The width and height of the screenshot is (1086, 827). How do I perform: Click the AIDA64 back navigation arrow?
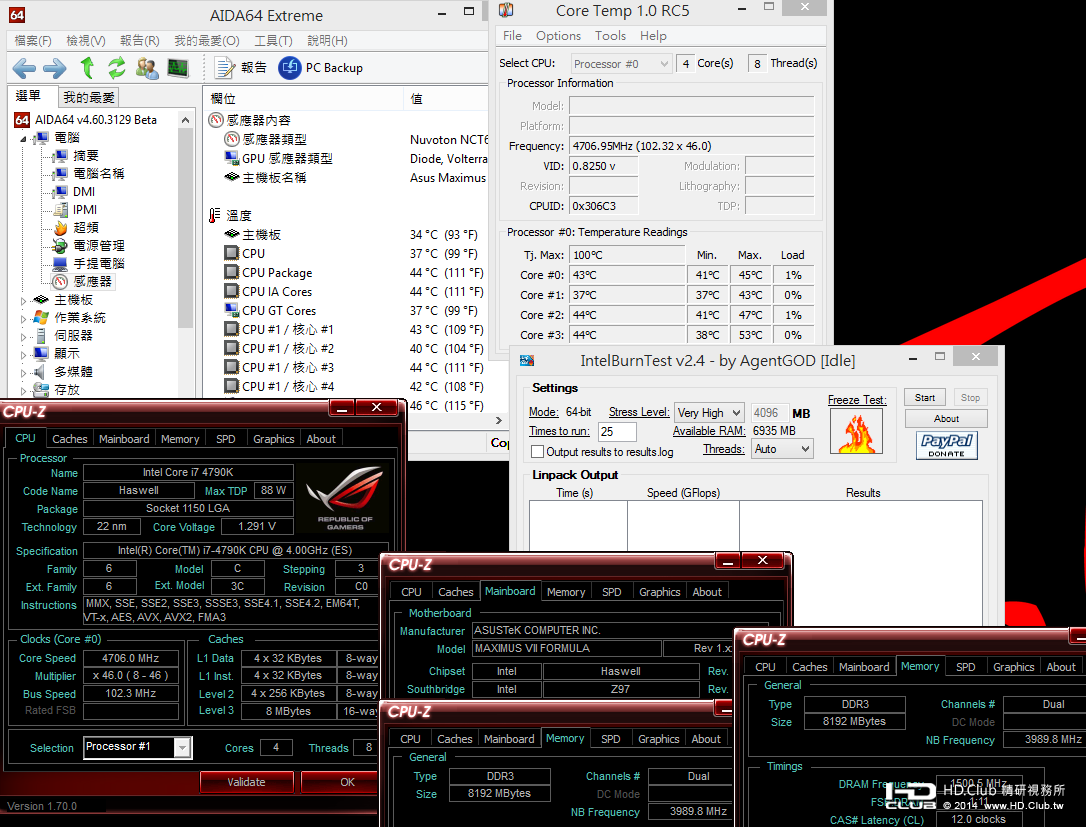[x=24, y=68]
